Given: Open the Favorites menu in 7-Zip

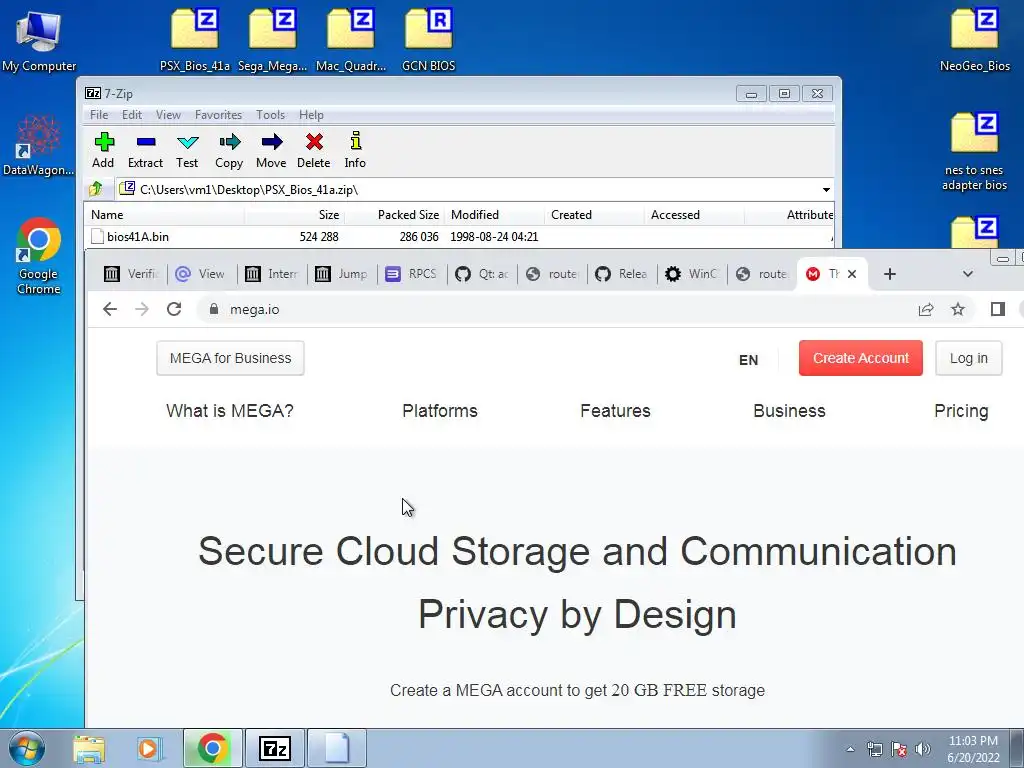Looking at the screenshot, I should [x=219, y=115].
